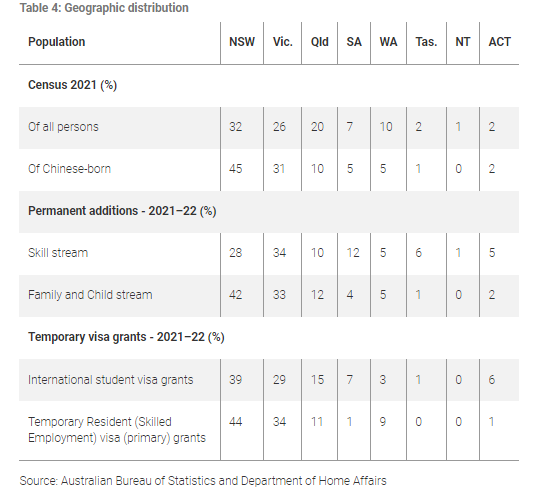Click NSW value 45 for Chinese-born
This screenshot has width=540, height=491.
coord(236,169)
